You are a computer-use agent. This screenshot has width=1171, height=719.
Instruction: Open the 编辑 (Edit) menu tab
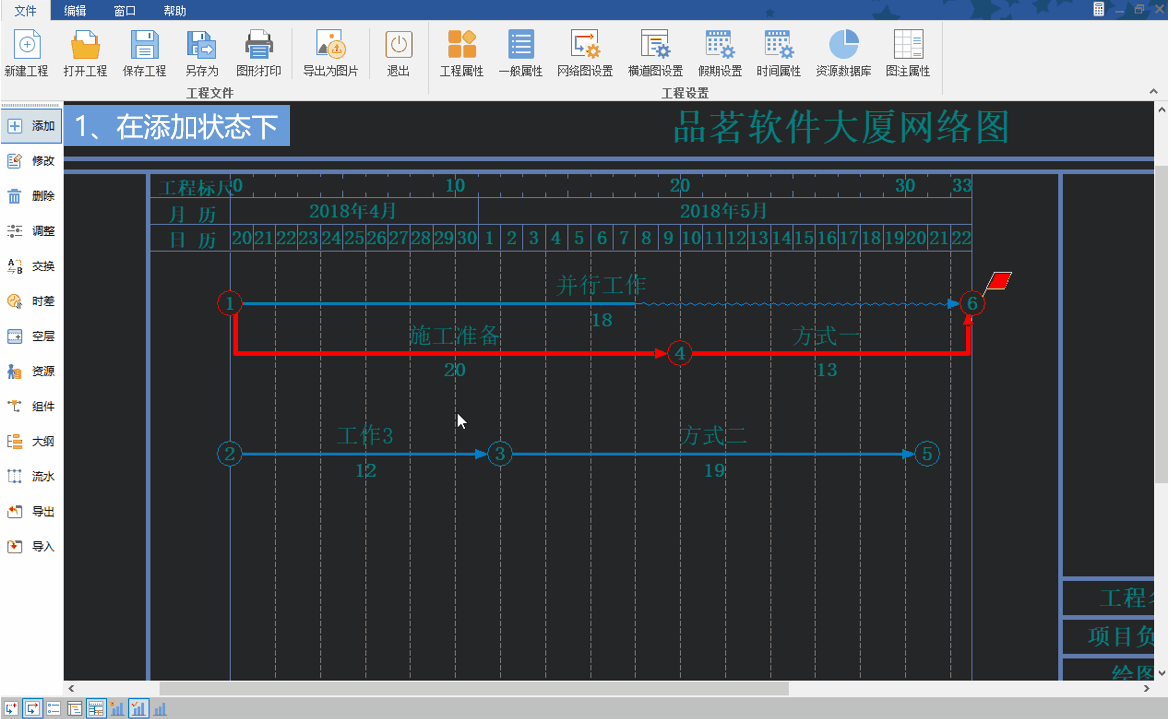75,11
